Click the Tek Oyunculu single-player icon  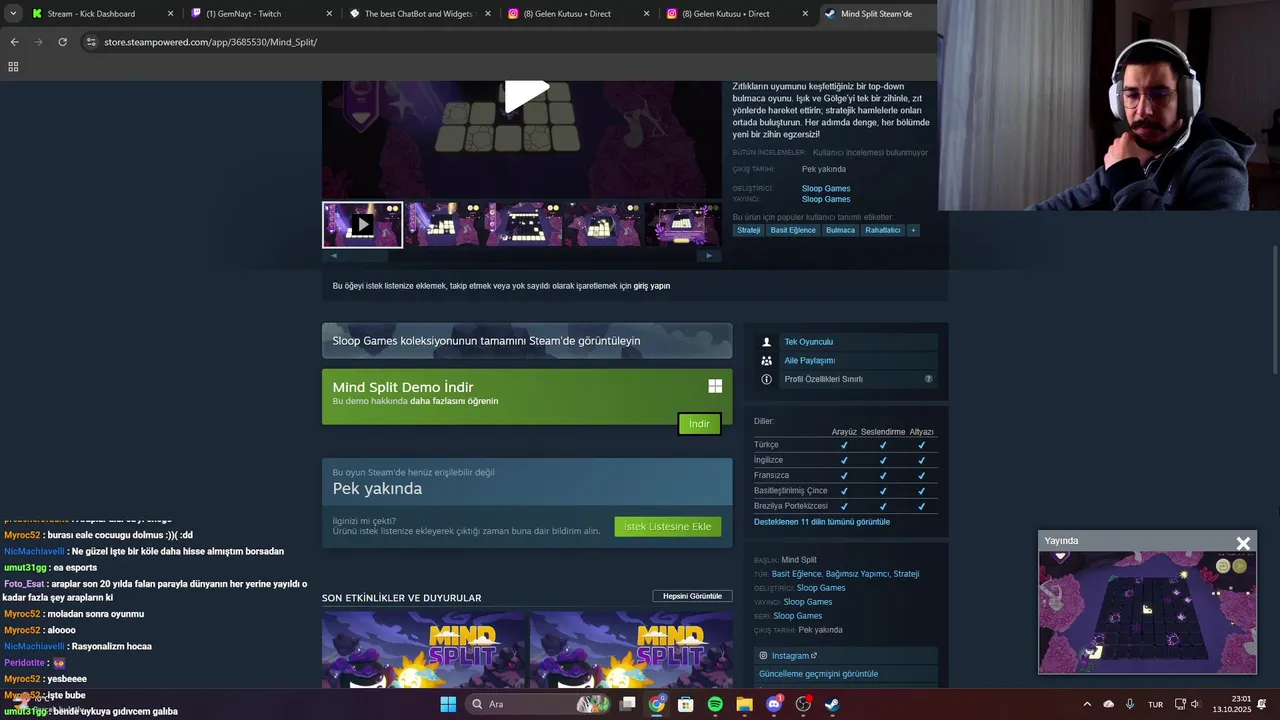tap(767, 342)
